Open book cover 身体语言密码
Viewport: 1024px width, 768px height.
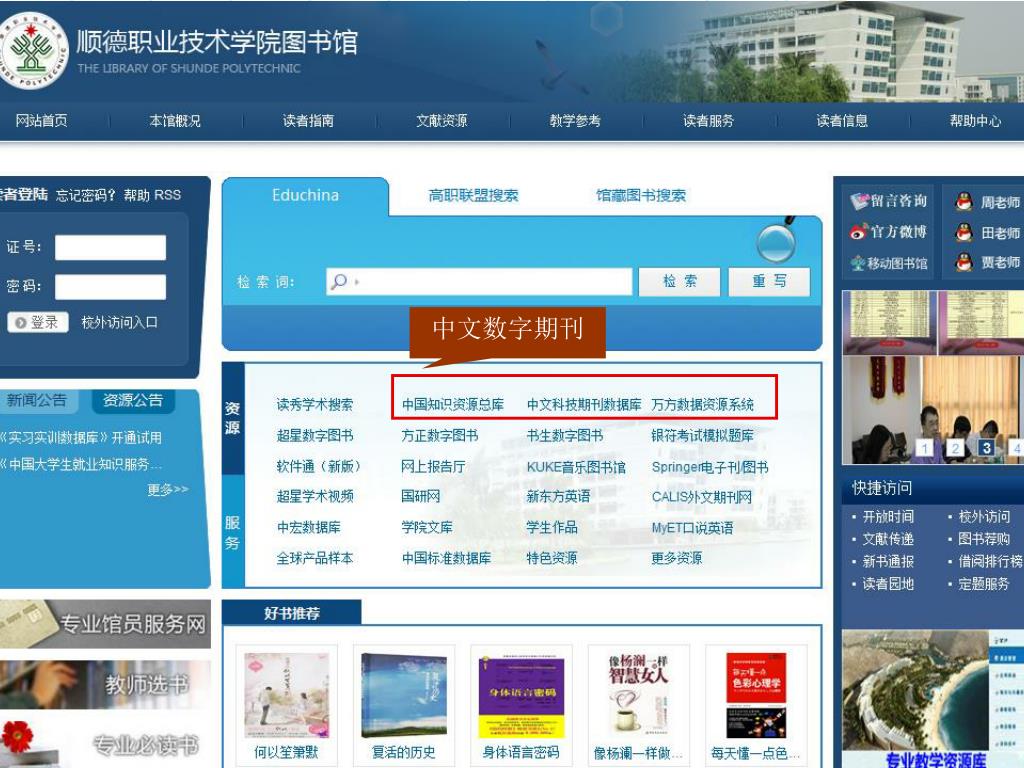tap(521, 696)
